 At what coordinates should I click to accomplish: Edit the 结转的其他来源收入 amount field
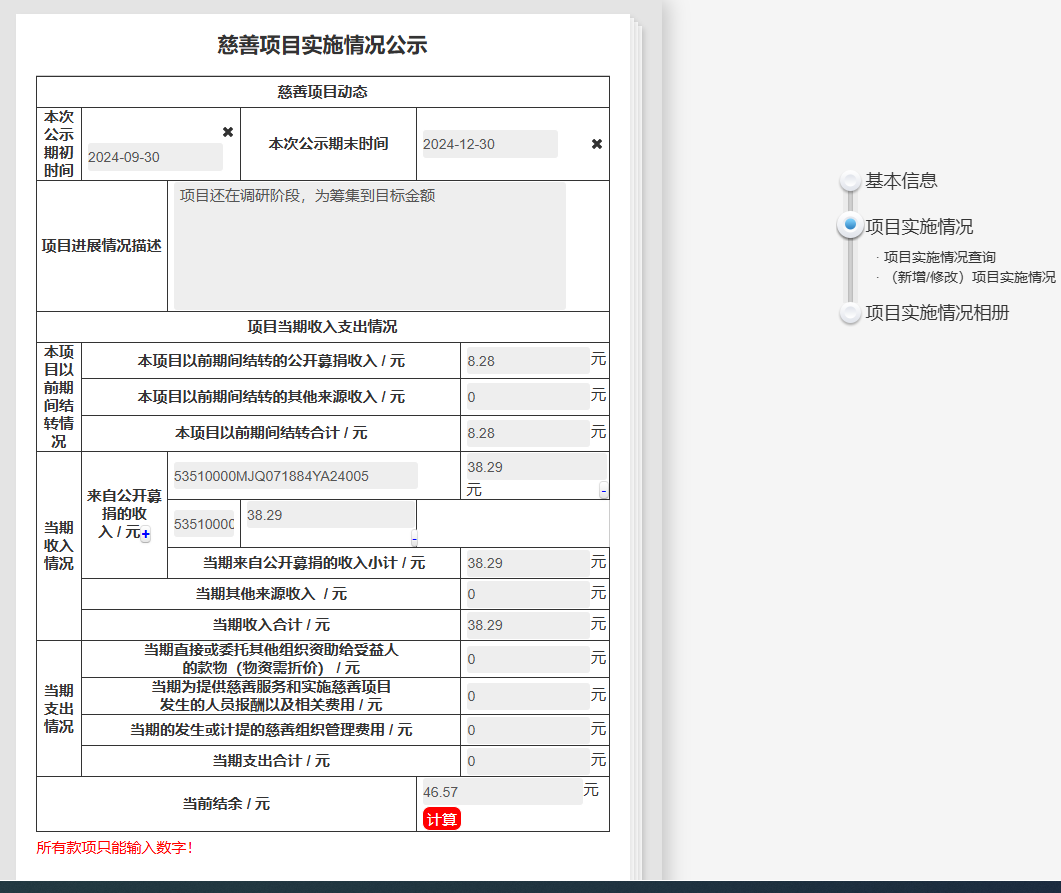[x=527, y=397]
